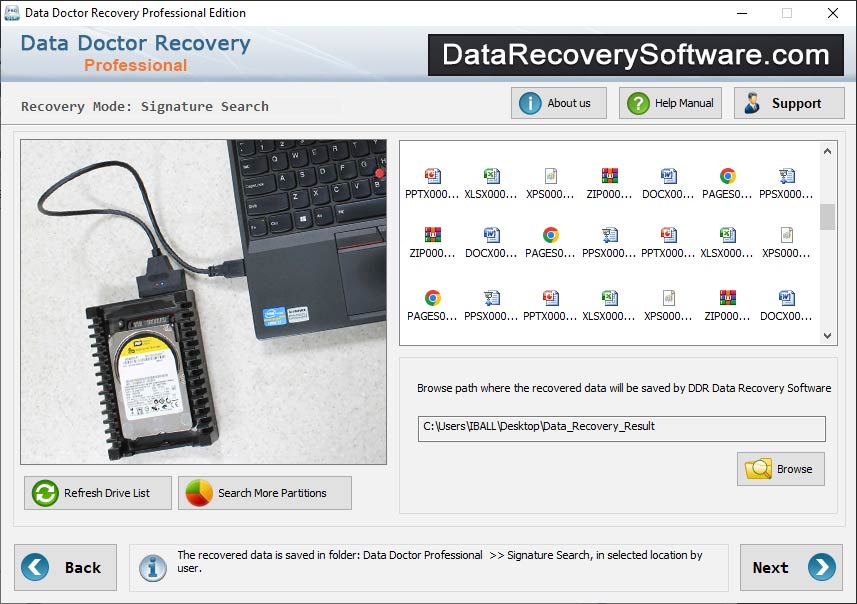The image size is (857, 604).
Task: Click file list scrollbar down arrow
Action: [x=827, y=336]
